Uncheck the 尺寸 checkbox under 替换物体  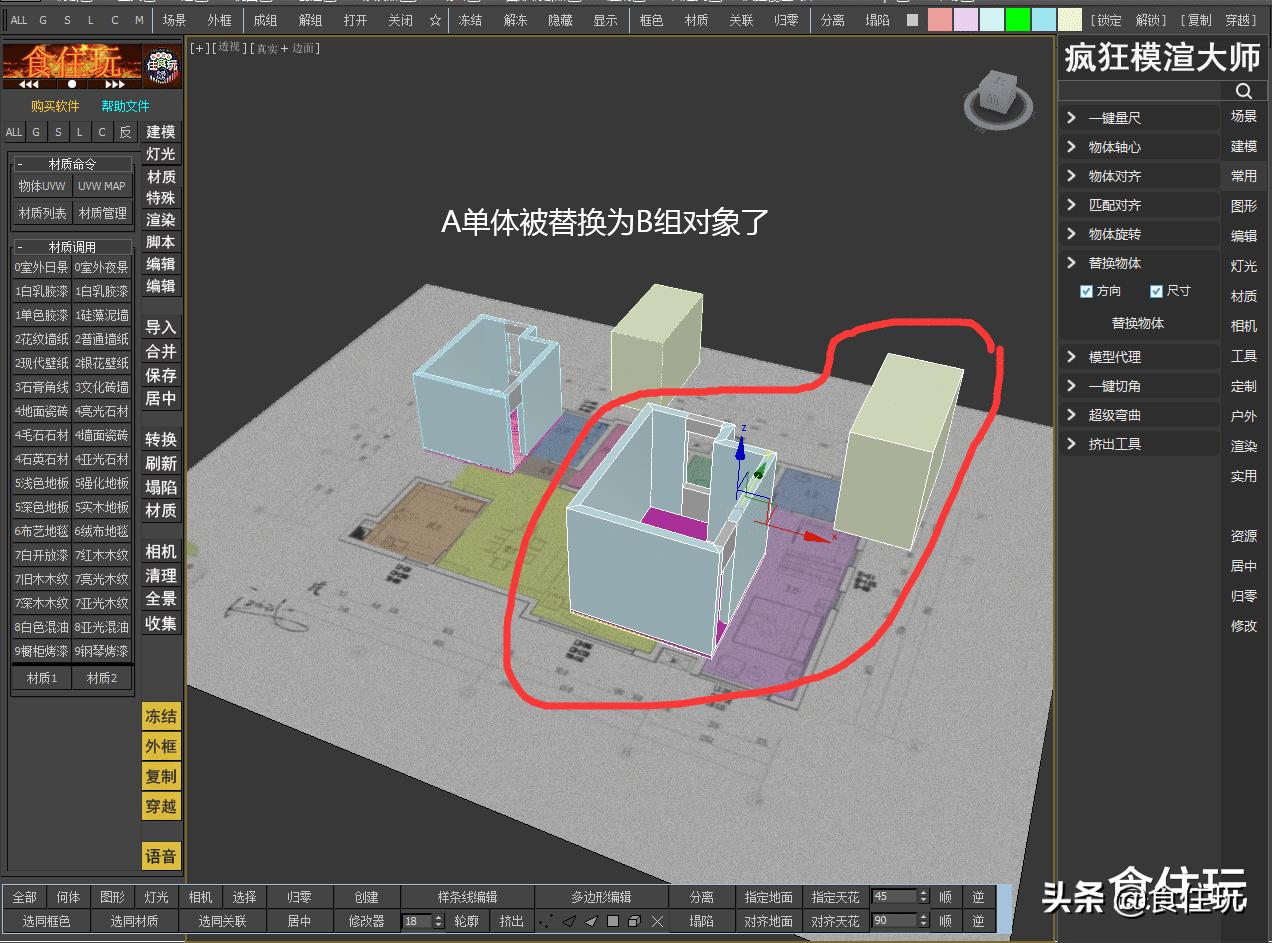(1158, 291)
